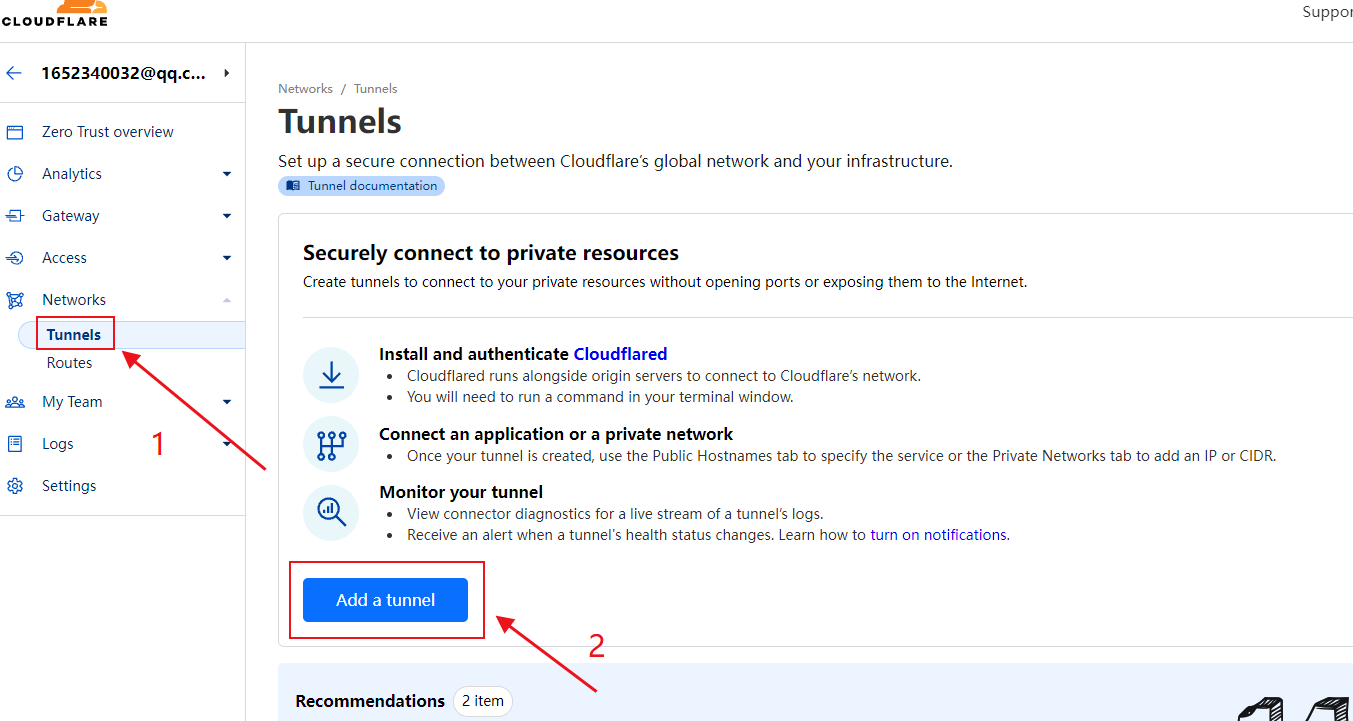Viewport: 1353px width, 721px height.
Task: Click the Install and authenticate text
Action: (x=474, y=354)
